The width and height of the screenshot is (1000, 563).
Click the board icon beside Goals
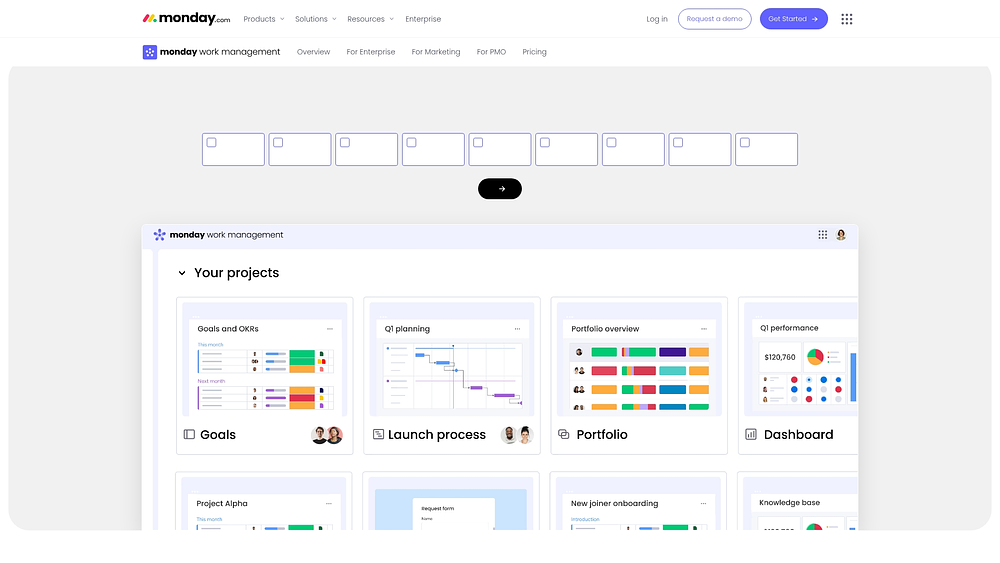click(189, 434)
